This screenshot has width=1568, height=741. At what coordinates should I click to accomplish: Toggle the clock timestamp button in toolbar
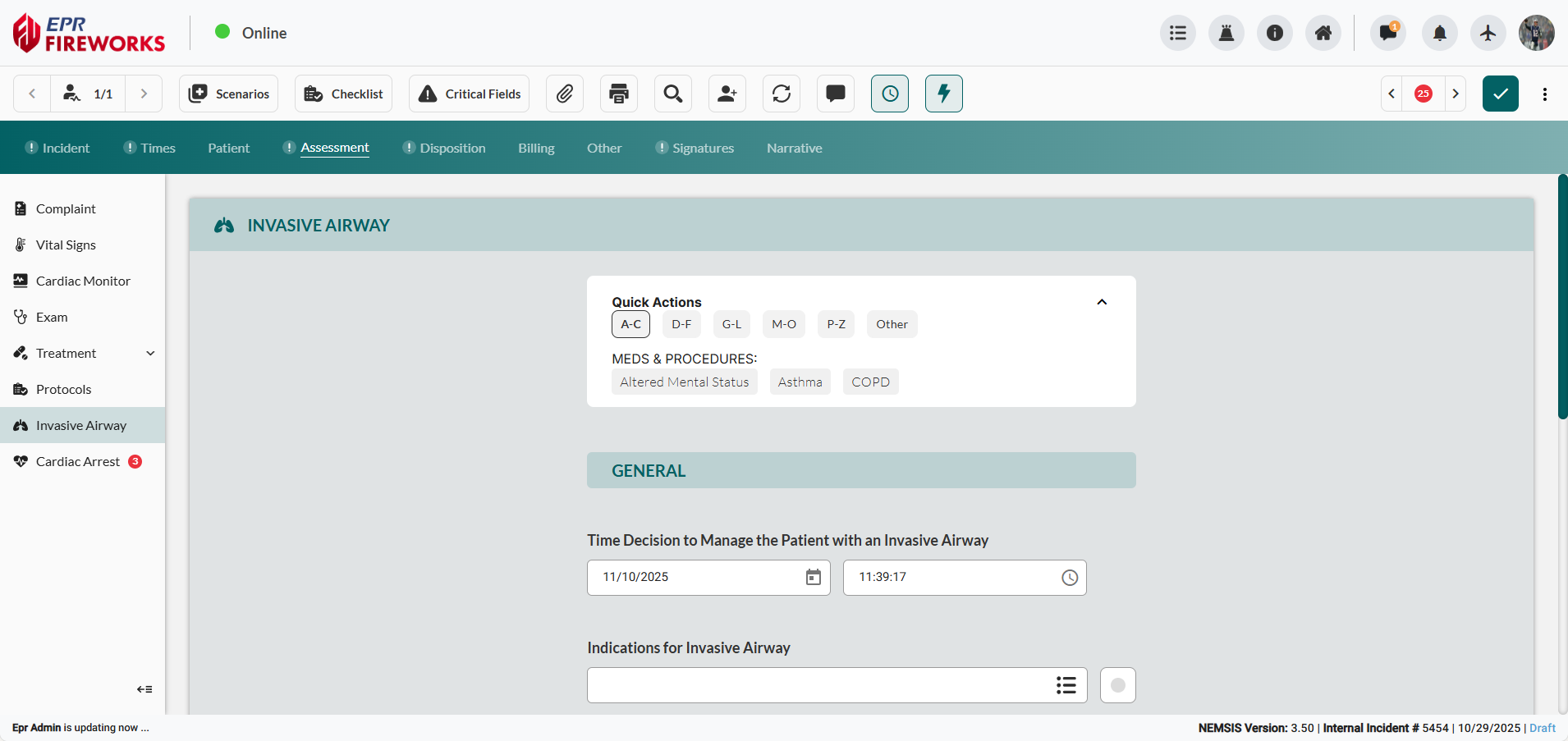click(x=890, y=94)
